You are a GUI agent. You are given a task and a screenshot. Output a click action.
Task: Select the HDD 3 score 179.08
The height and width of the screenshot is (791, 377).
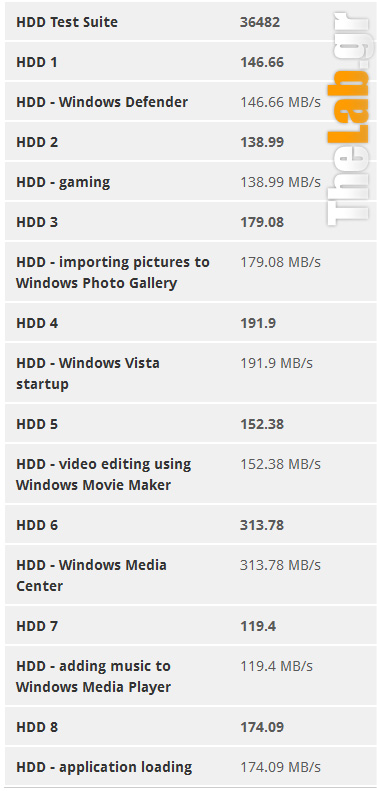(x=262, y=222)
